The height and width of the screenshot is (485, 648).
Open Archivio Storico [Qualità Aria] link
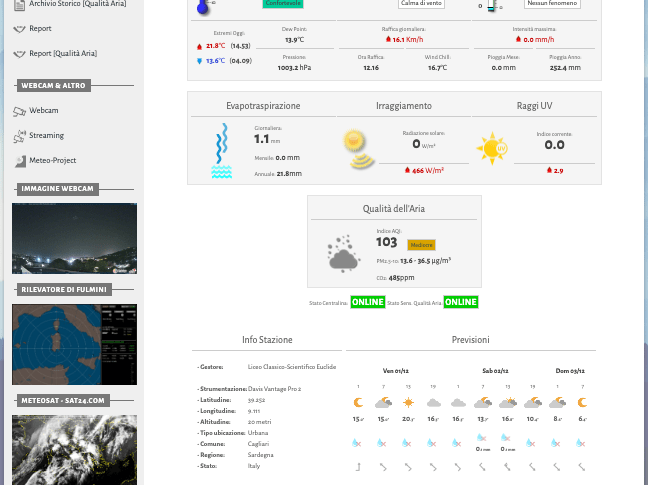78,4
